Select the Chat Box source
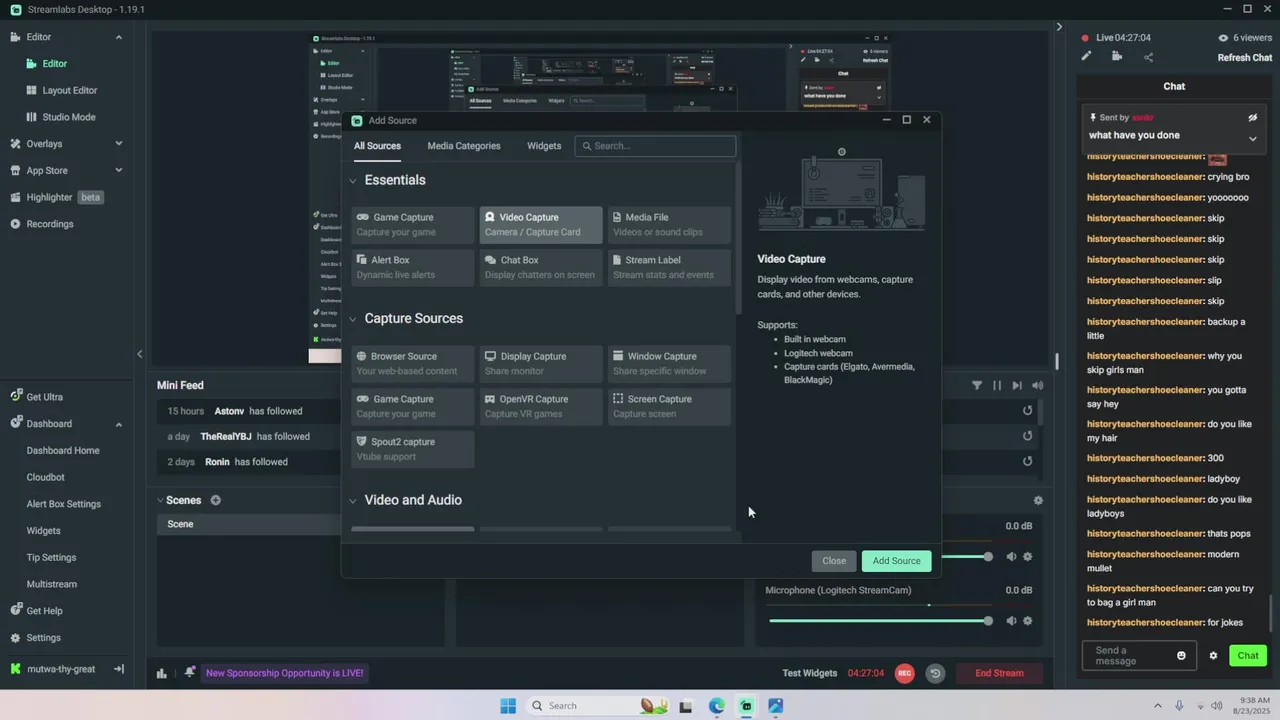Image resolution: width=1280 pixels, height=720 pixels. pyautogui.click(x=541, y=268)
